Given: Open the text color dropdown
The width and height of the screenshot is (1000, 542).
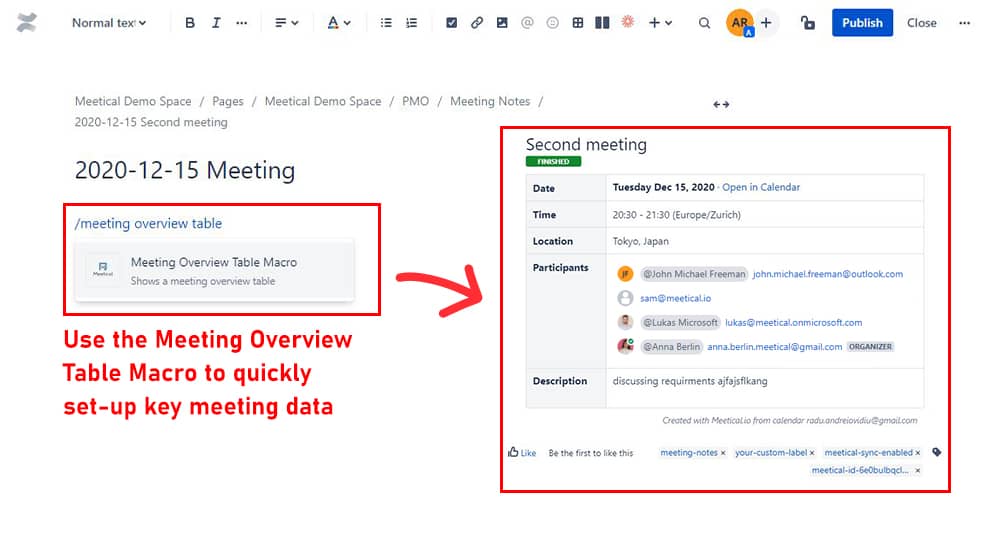Looking at the screenshot, I should pos(339,23).
